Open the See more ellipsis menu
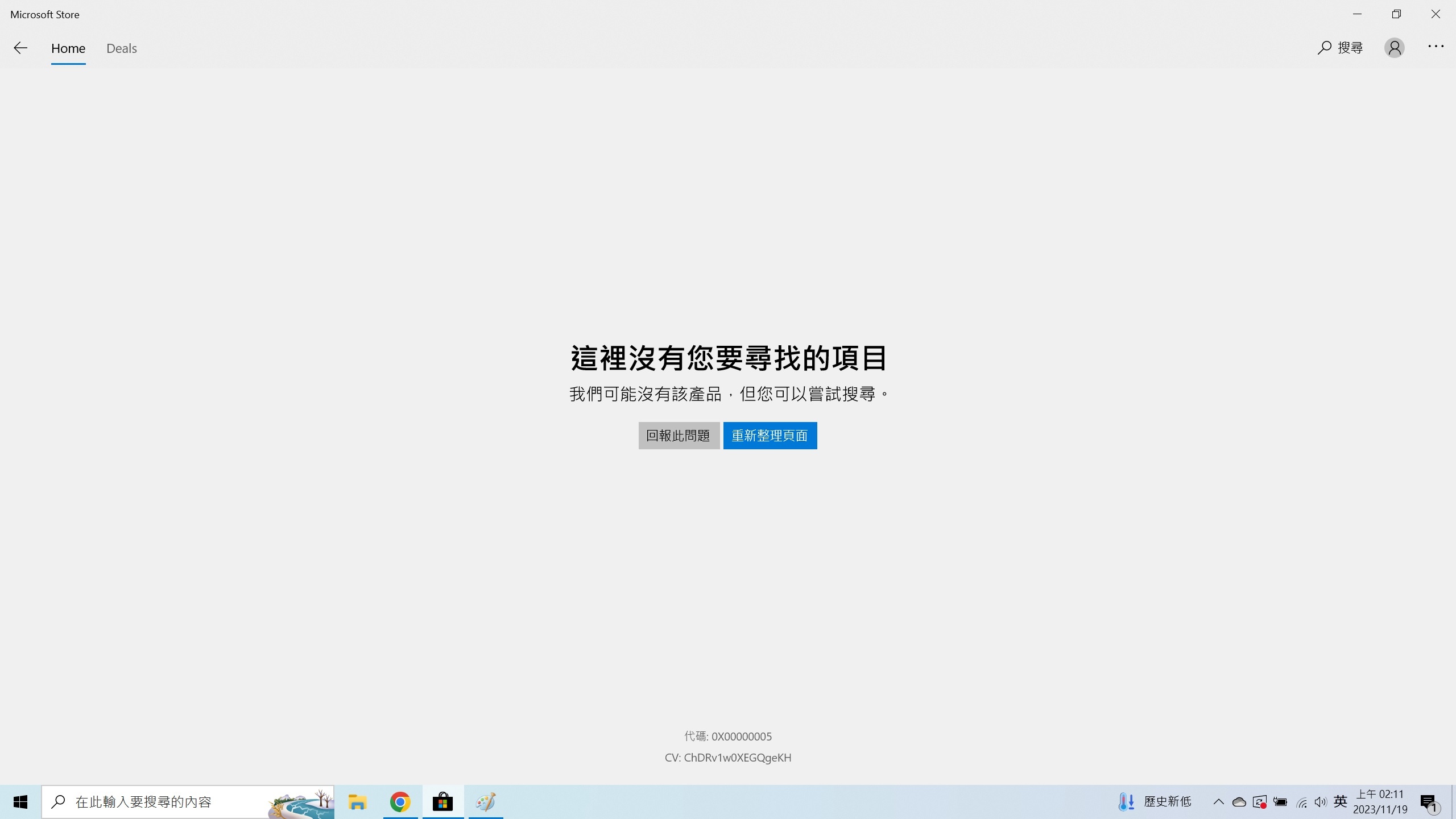Viewport: 1456px width, 819px height. pyautogui.click(x=1436, y=47)
